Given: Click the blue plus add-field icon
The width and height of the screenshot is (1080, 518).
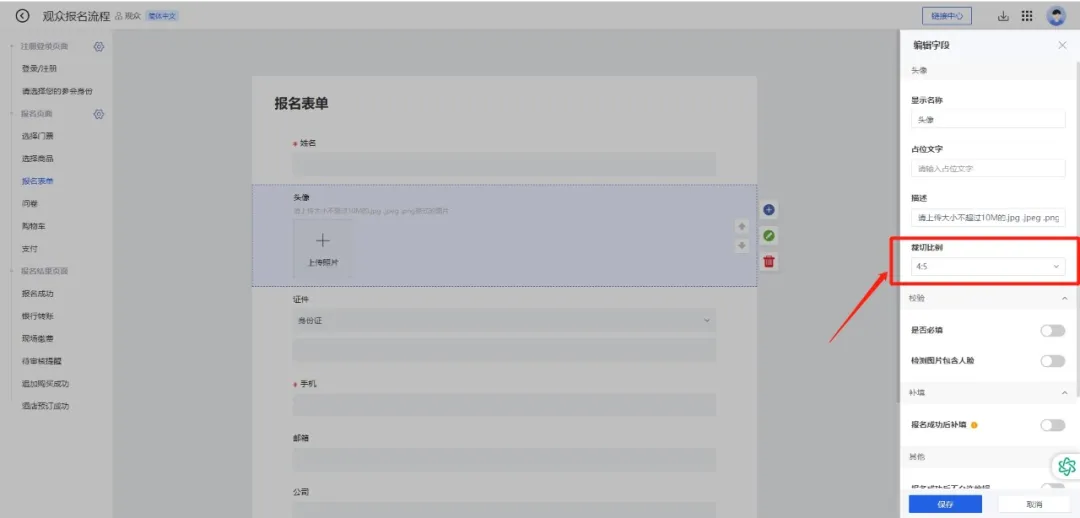Looking at the screenshot, I should (769, 210).
